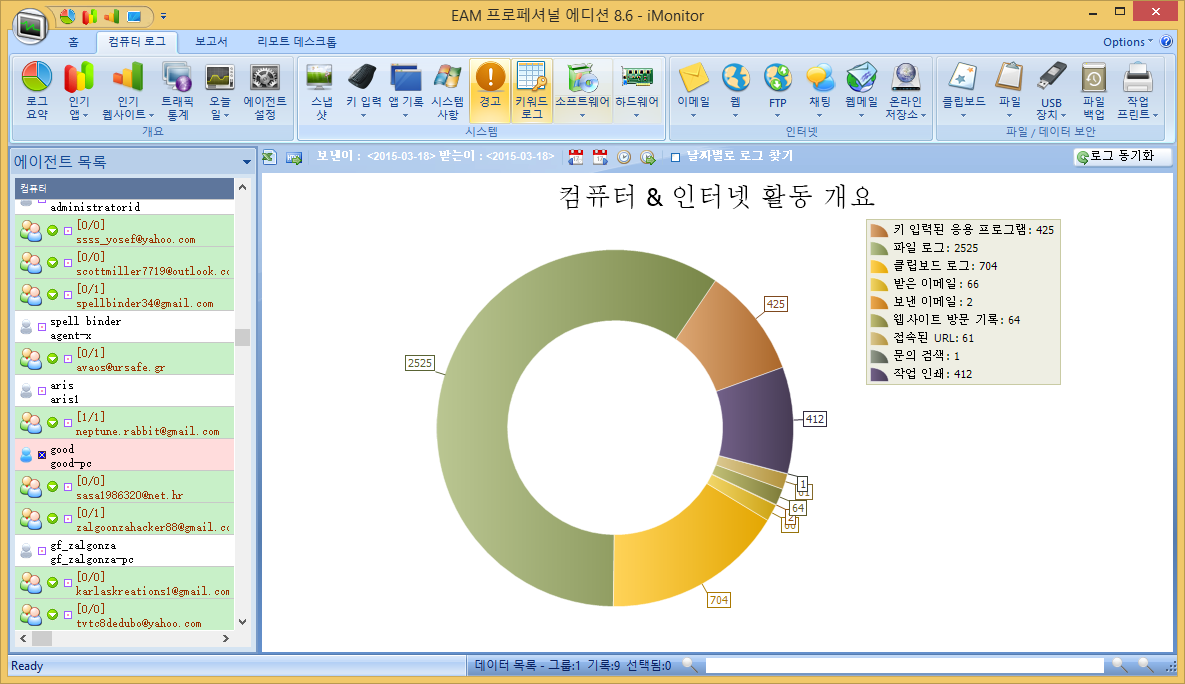Switch to the 홈 tab
The width and height of the screenshot is (1185, 684).
(73, 42)
